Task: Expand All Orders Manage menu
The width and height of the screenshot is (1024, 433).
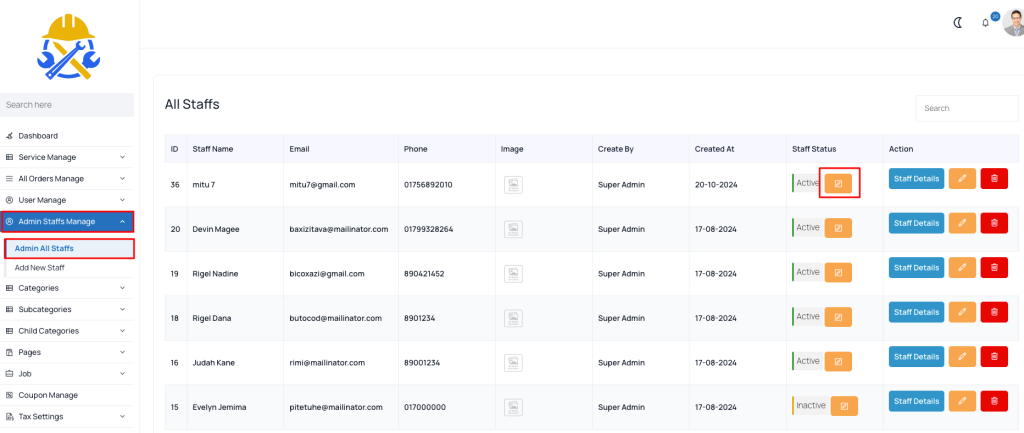Action: [x=67, y=179]
